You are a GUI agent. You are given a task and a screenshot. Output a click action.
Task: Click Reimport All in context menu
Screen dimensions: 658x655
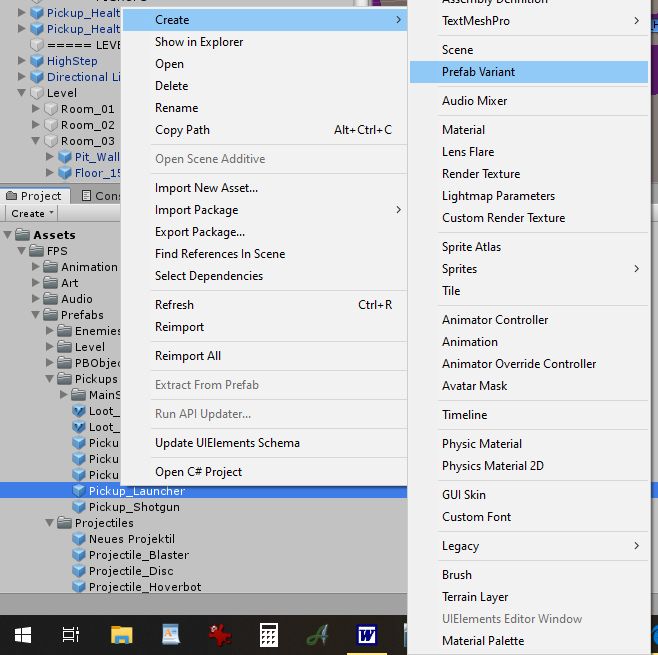[x=188, y=356]
